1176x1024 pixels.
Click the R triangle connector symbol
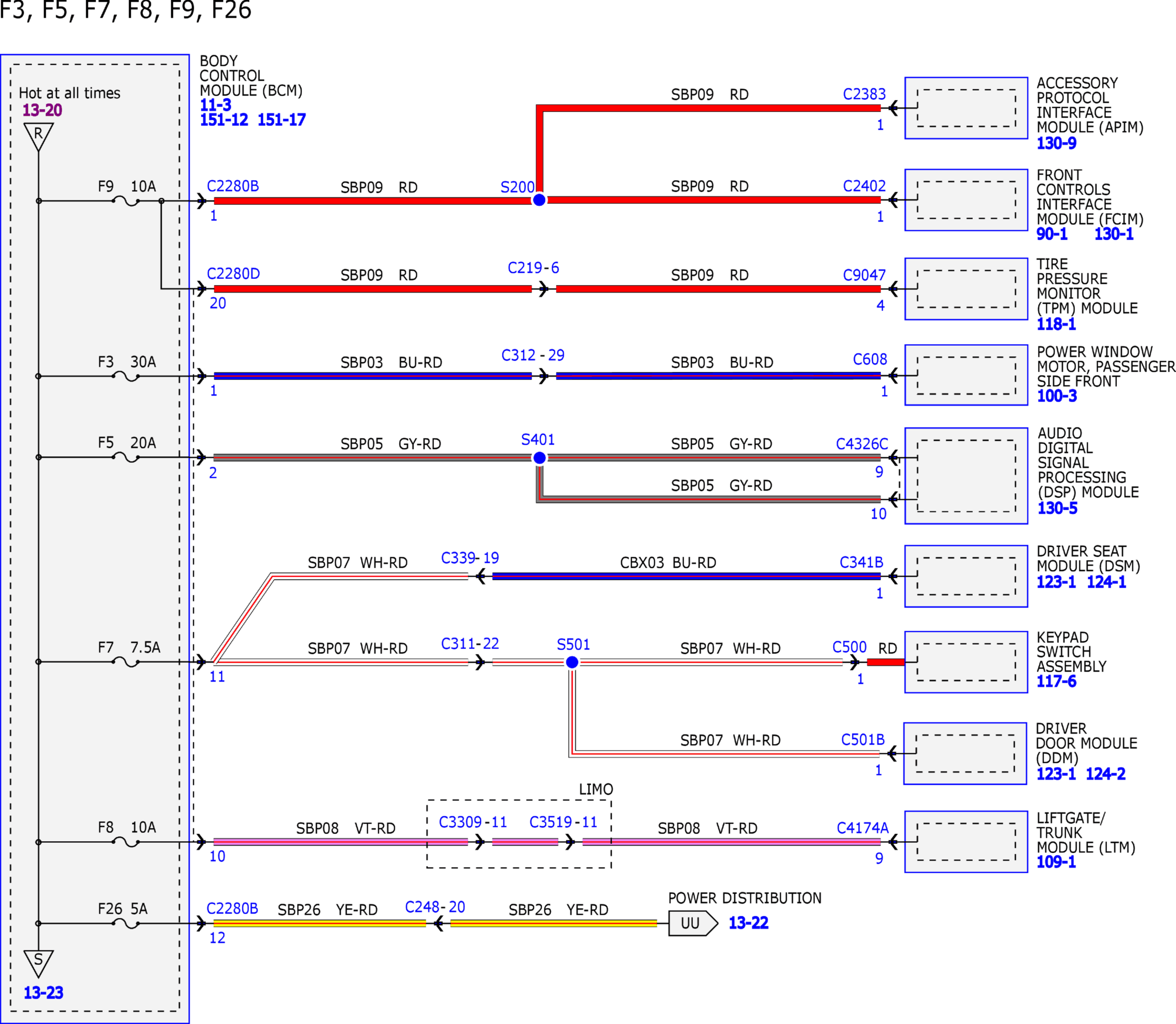click(x=38, y=136)
